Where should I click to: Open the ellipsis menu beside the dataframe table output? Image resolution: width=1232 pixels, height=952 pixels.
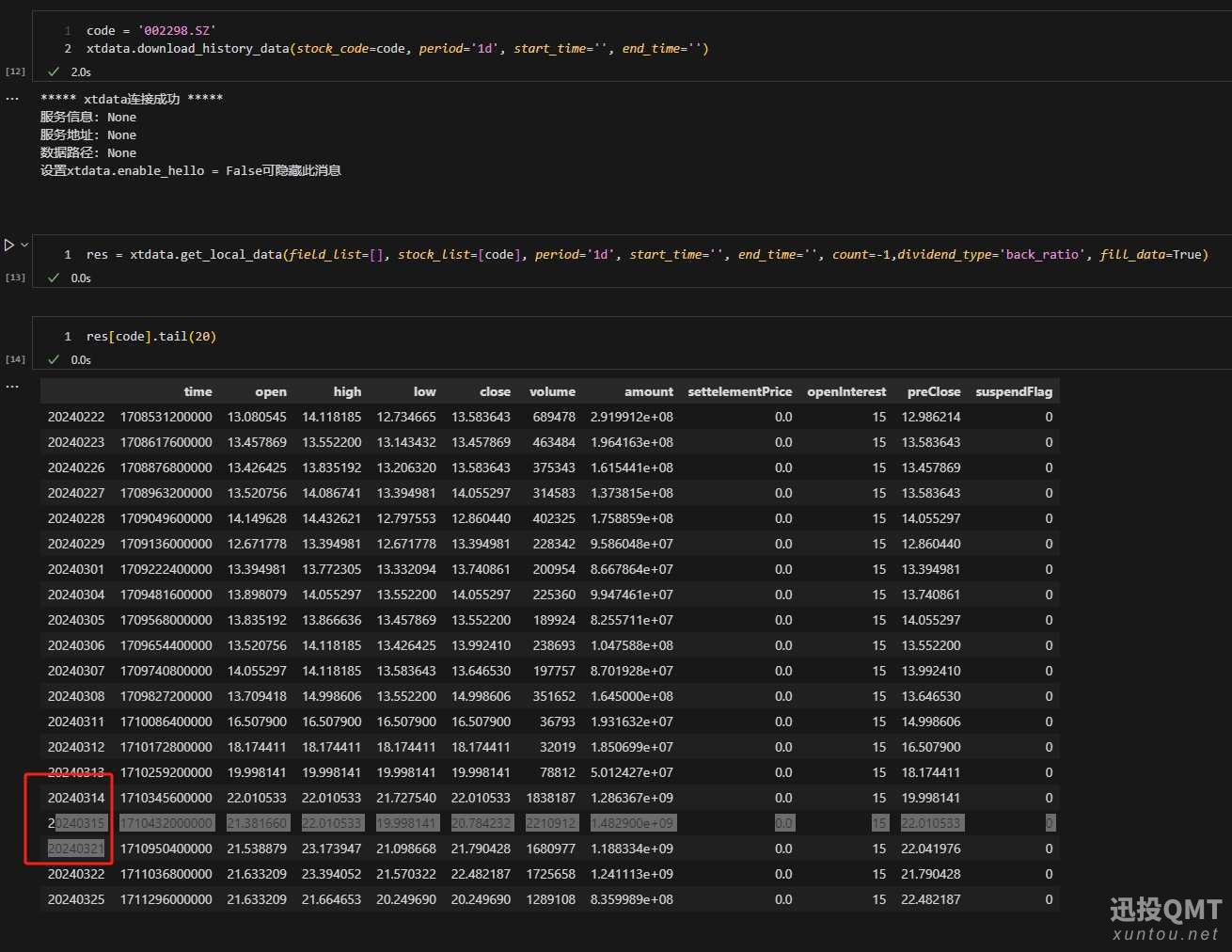[x=12, y=387]
